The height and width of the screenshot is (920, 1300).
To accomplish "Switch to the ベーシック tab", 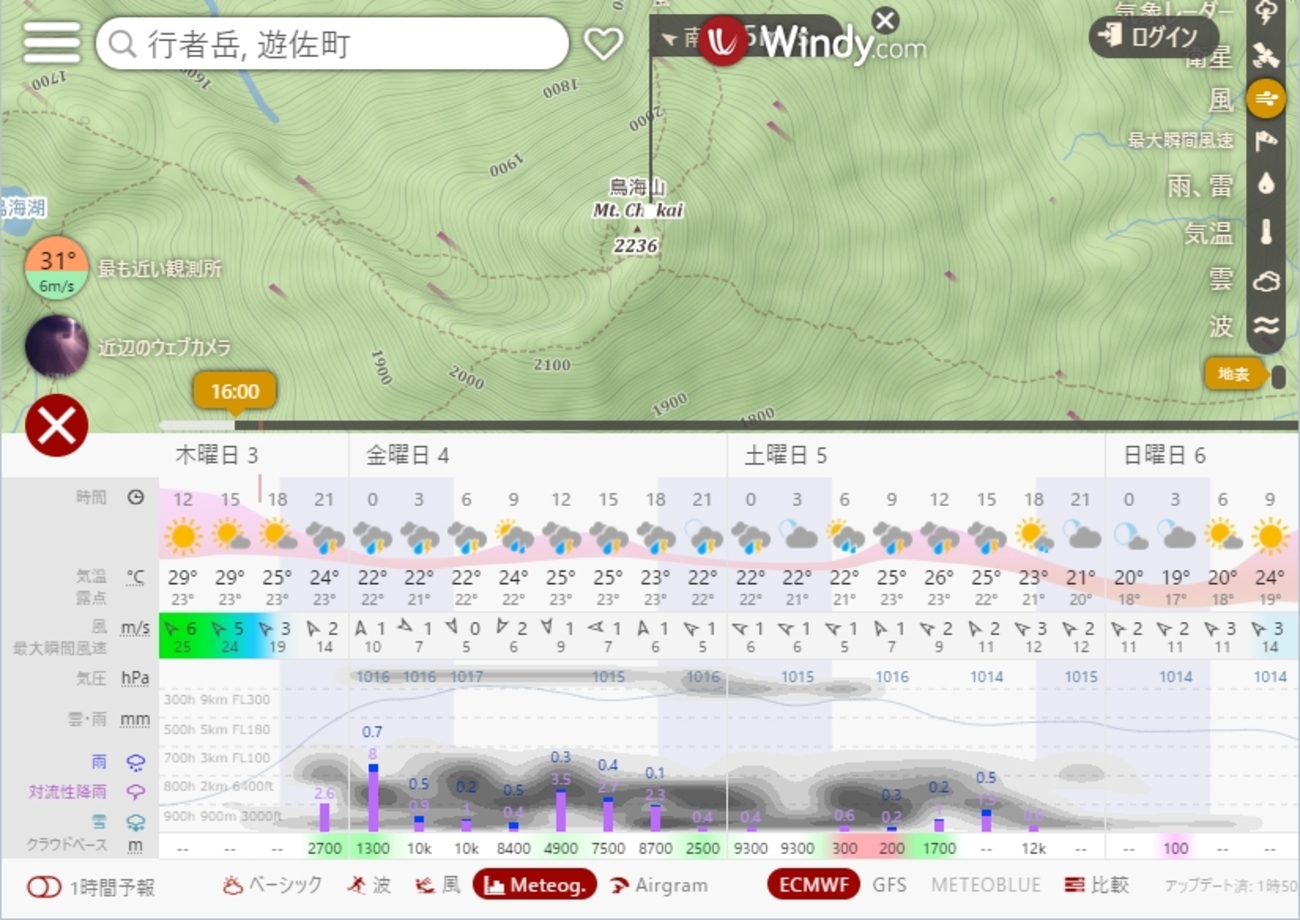I will point(272,885).
